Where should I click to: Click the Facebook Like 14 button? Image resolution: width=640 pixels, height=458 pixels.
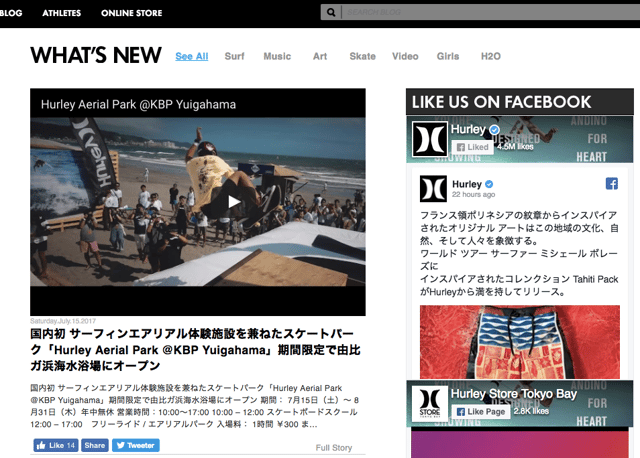56,445
